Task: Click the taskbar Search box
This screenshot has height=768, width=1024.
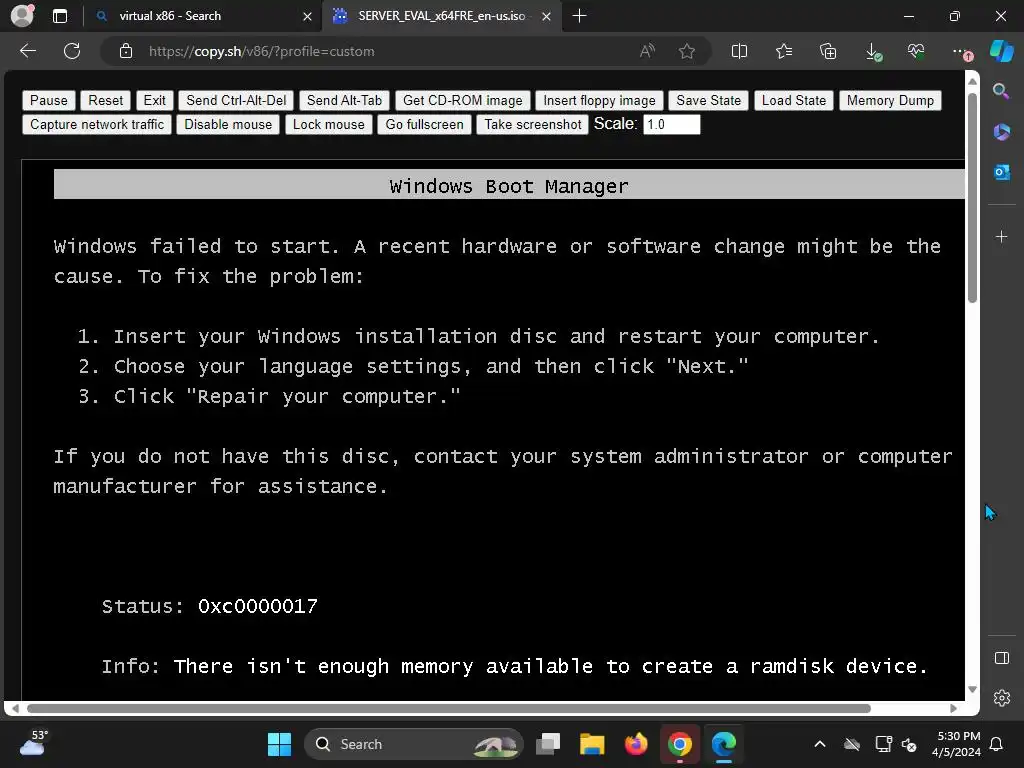Action: [413, 744]
